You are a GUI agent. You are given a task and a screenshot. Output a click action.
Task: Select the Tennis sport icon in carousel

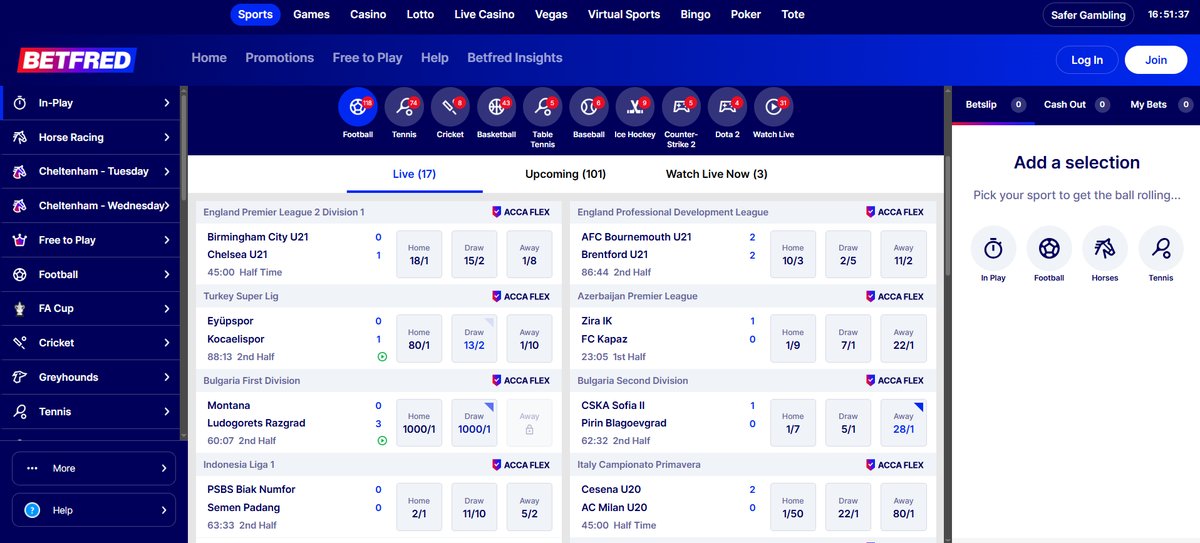(404, 107)
